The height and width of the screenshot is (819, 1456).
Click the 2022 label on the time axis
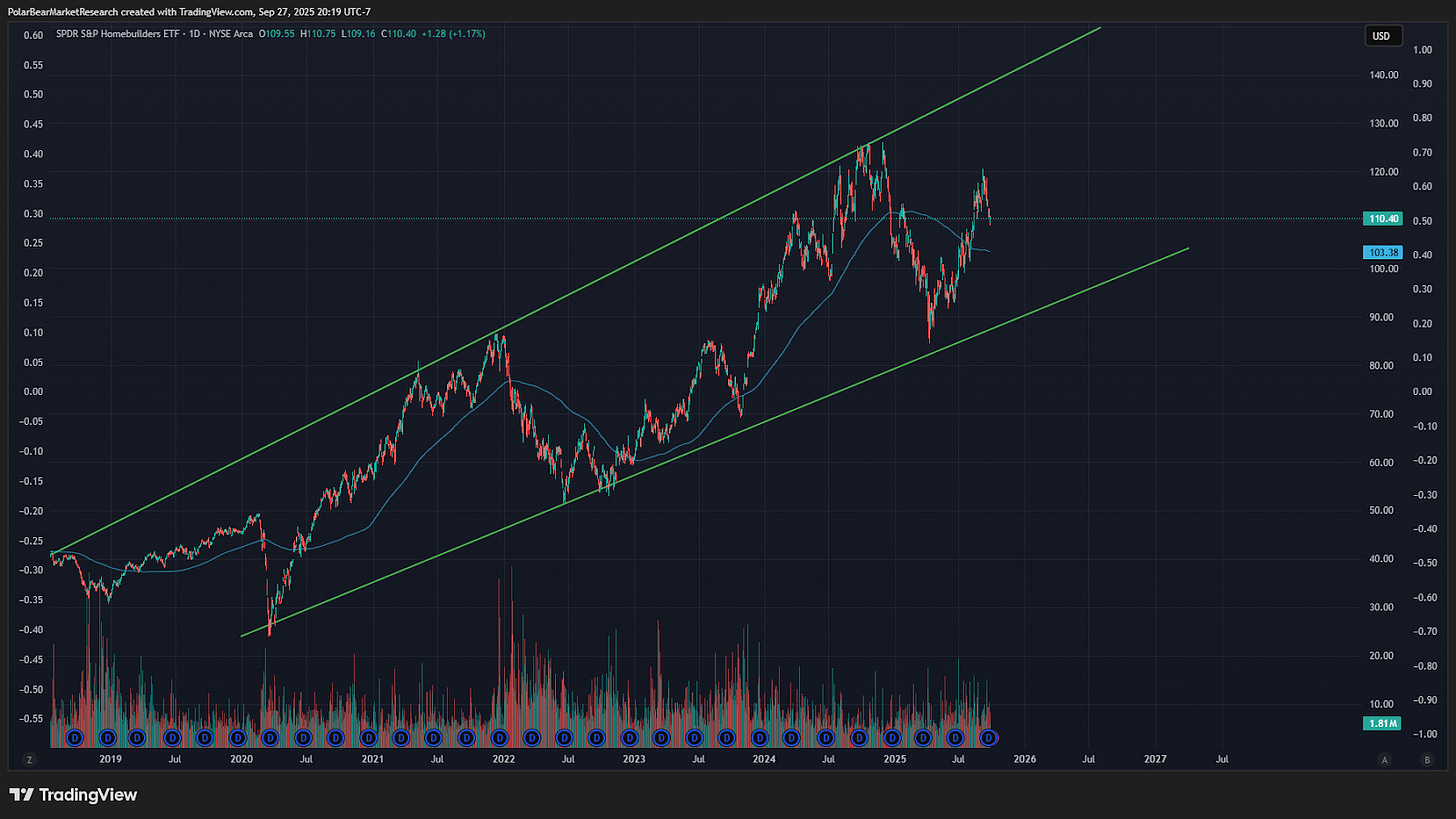coord(503,760)
